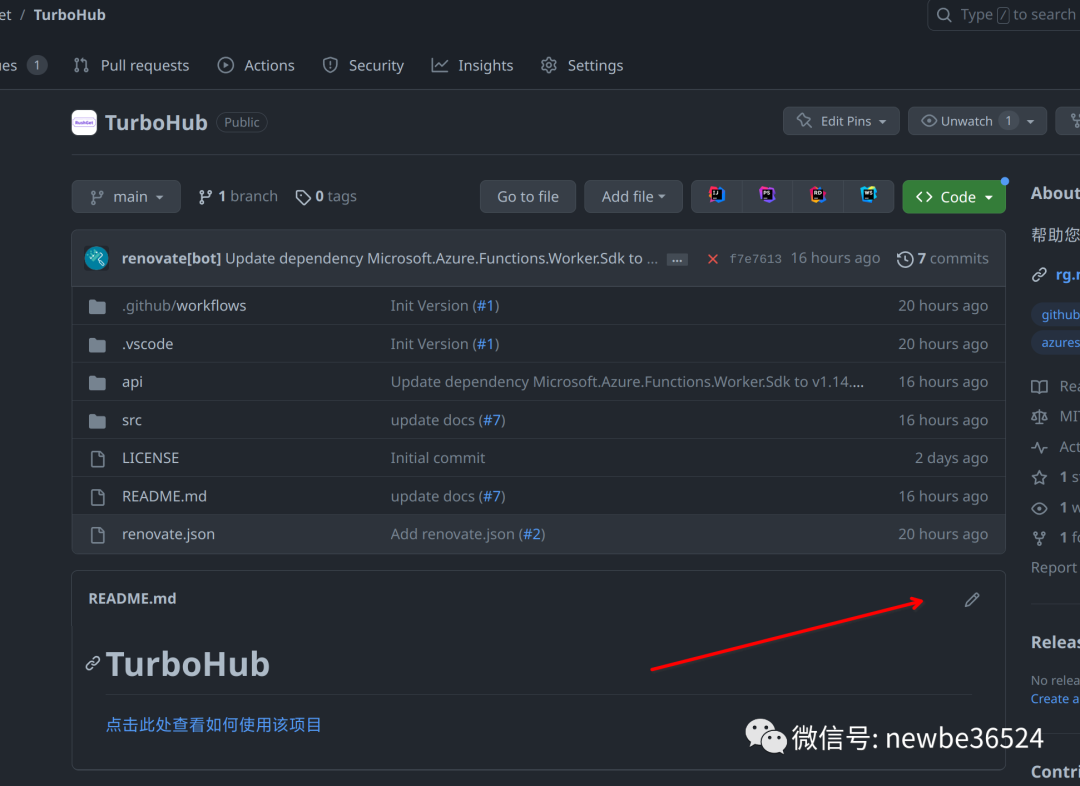The image size is (1080, 786).
Task: Click the license scale icon in About sidebar
Action: point(1039,417)
